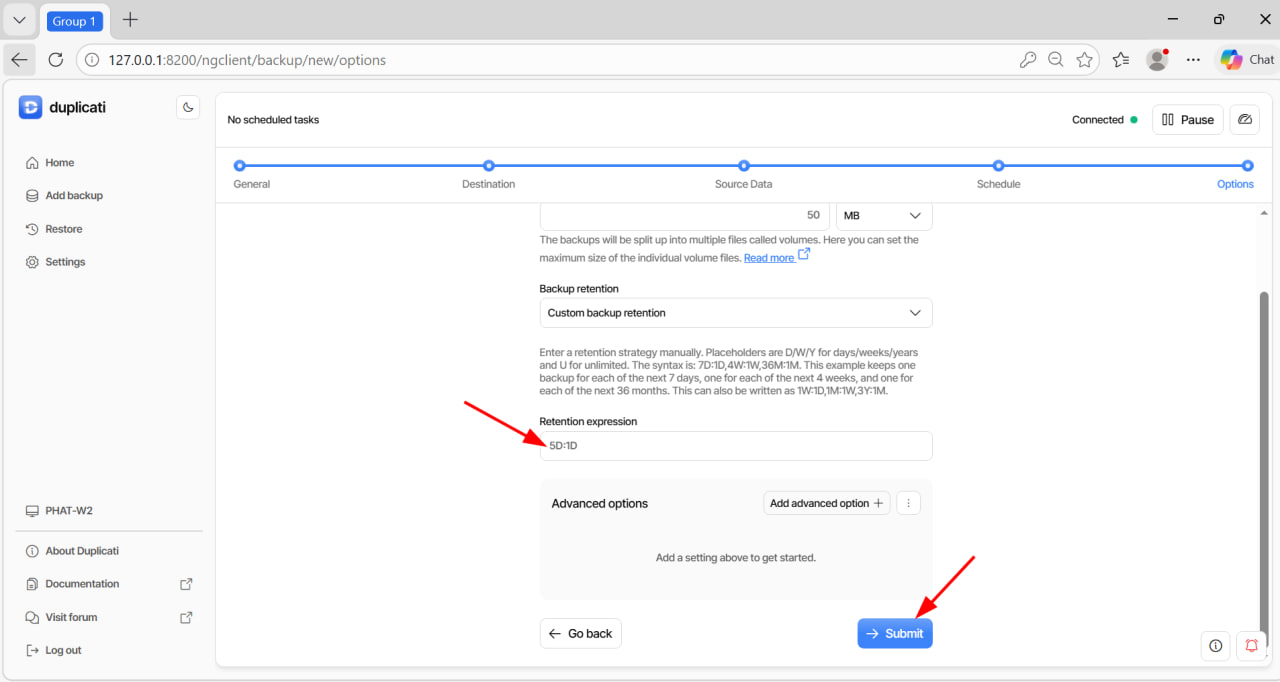Screen dimensions: 1280x682
Task: Toggle dark mode moon icon
Action: (x=188, y=108)
